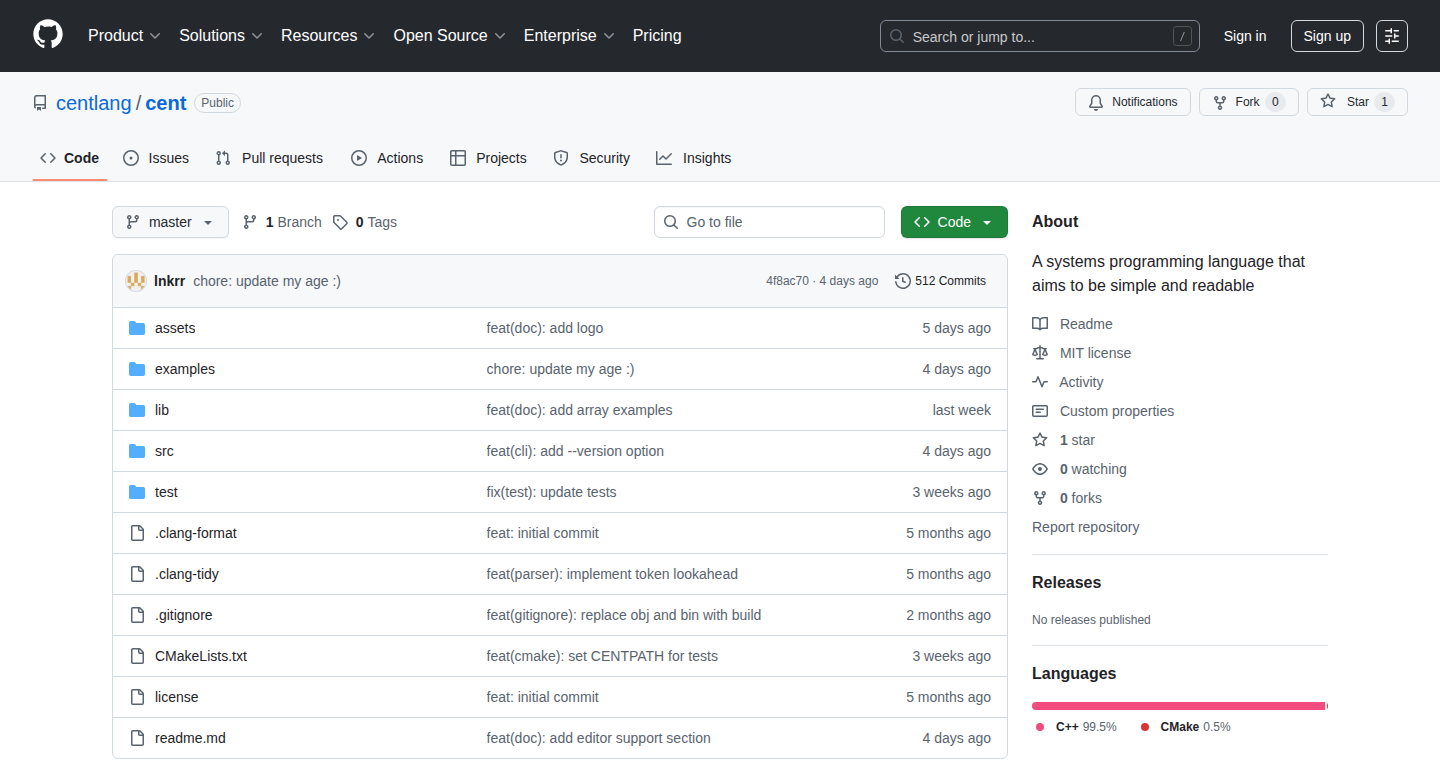The width and height of the screenshot is (1440, 761).
Task: Click the branch icon next to 1 Branch
Action: [250, 222]
